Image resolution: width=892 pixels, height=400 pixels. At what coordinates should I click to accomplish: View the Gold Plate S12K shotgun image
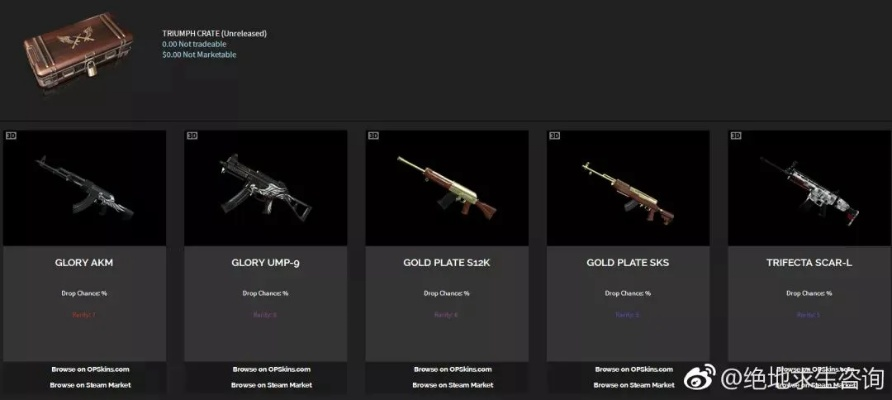(447, 188)
